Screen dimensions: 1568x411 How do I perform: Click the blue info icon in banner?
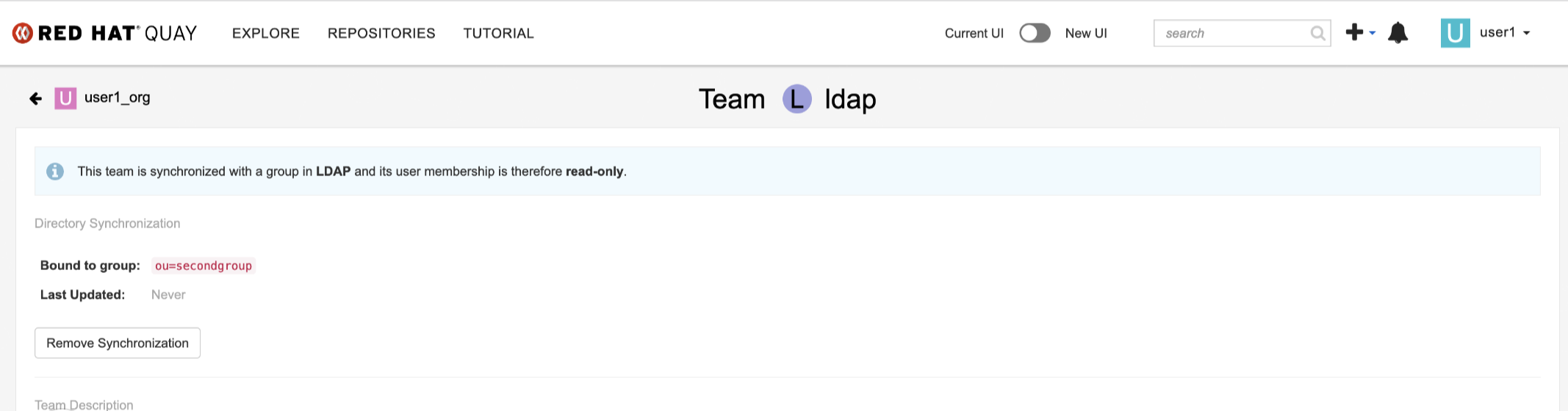(x=55, y=171)
